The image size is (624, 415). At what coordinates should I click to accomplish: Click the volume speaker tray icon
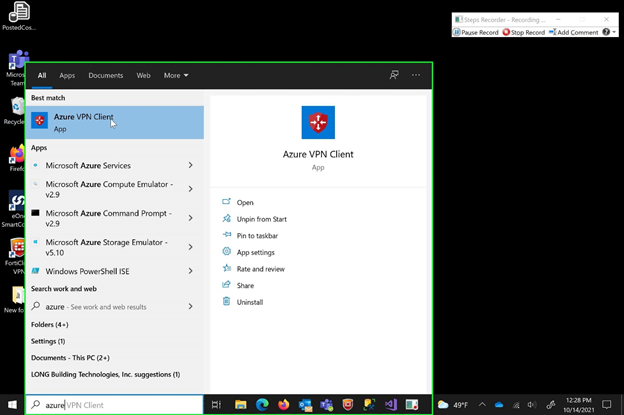pyautogui.click(x=532, y=405)
